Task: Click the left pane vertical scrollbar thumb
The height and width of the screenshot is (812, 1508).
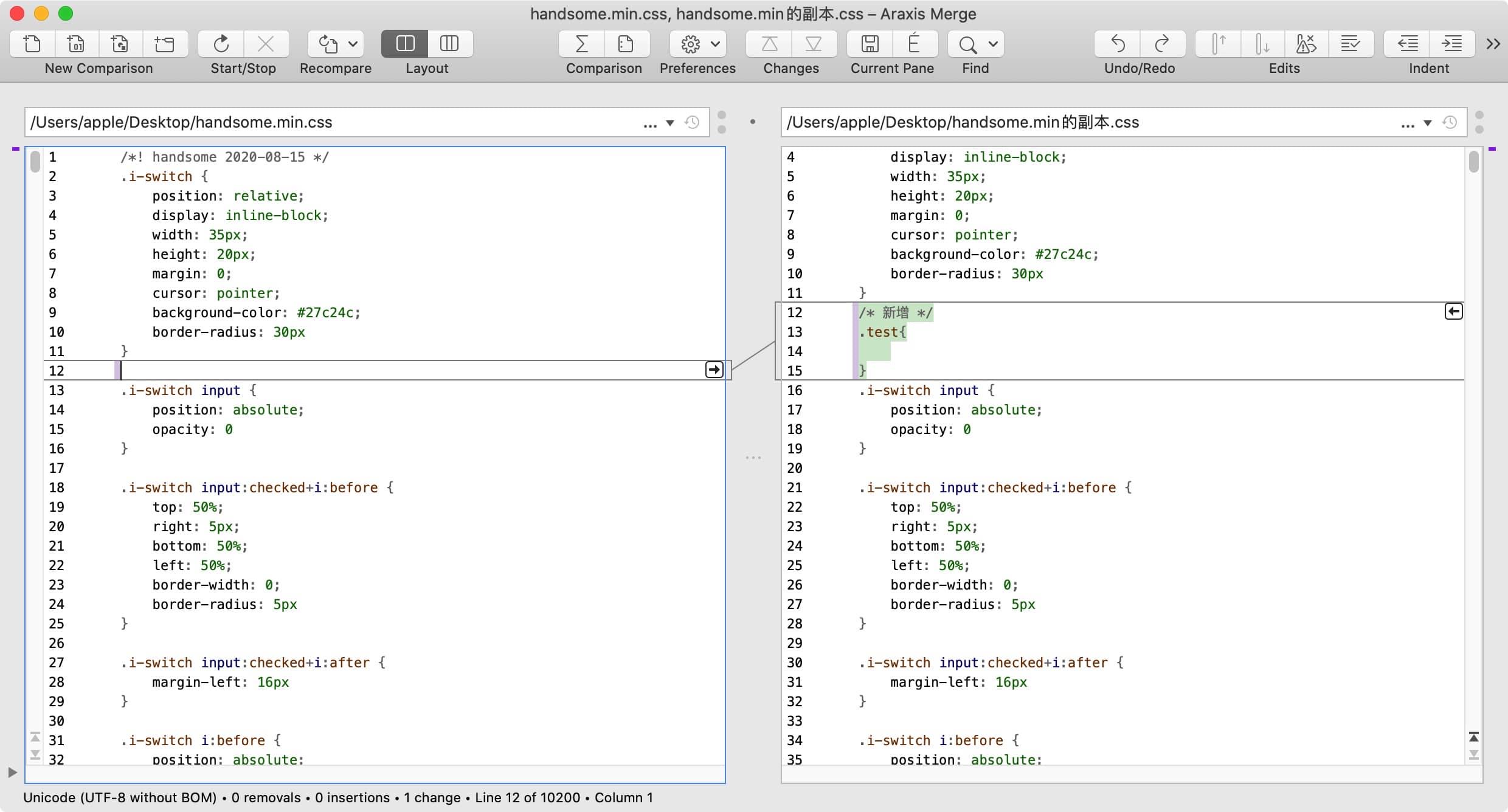Action: [35, 162]
